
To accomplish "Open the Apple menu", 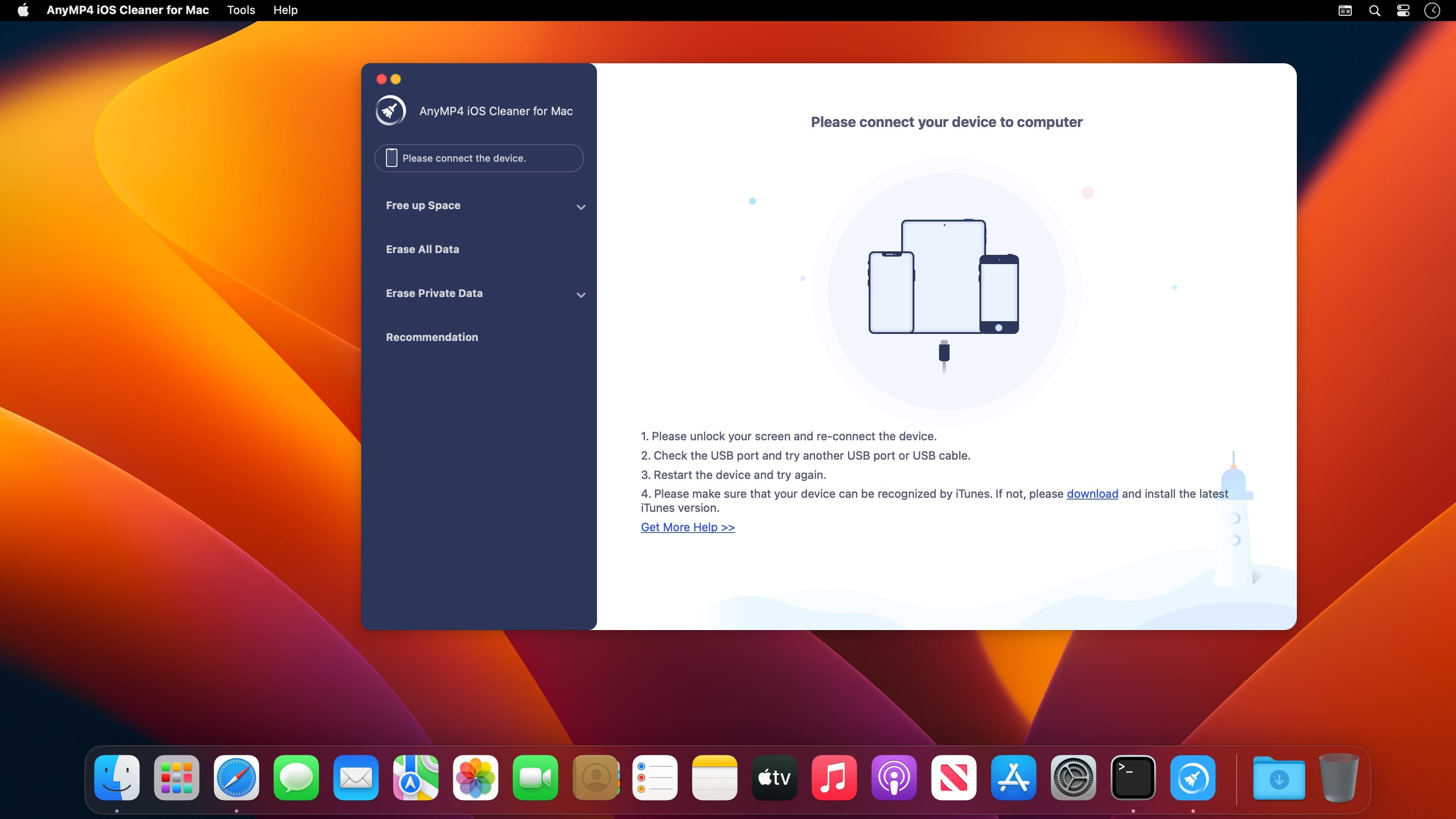I will click(23, 10).
